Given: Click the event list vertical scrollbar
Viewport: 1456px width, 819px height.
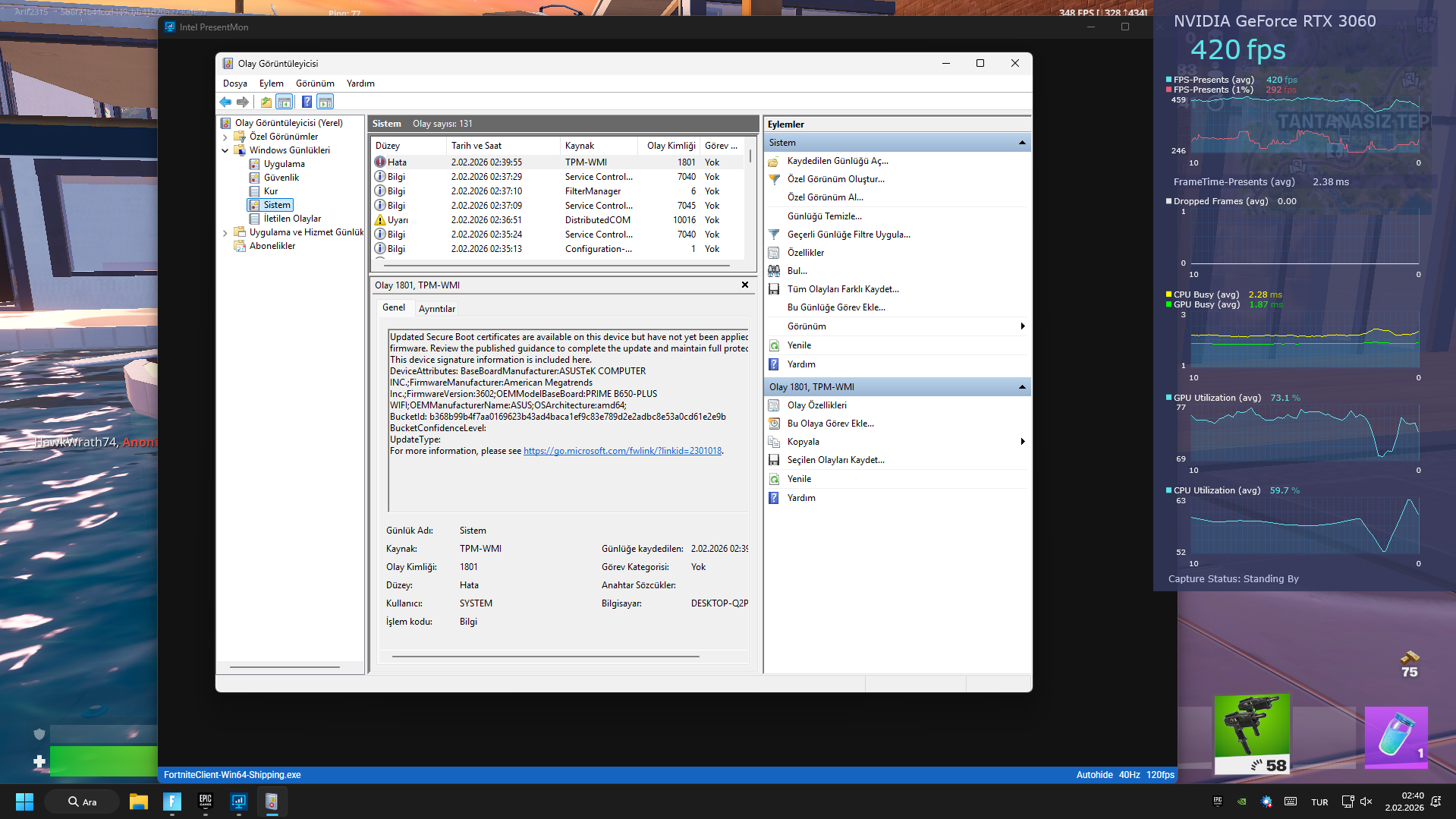Looking at the screenshot, I should tap(750, 156).
